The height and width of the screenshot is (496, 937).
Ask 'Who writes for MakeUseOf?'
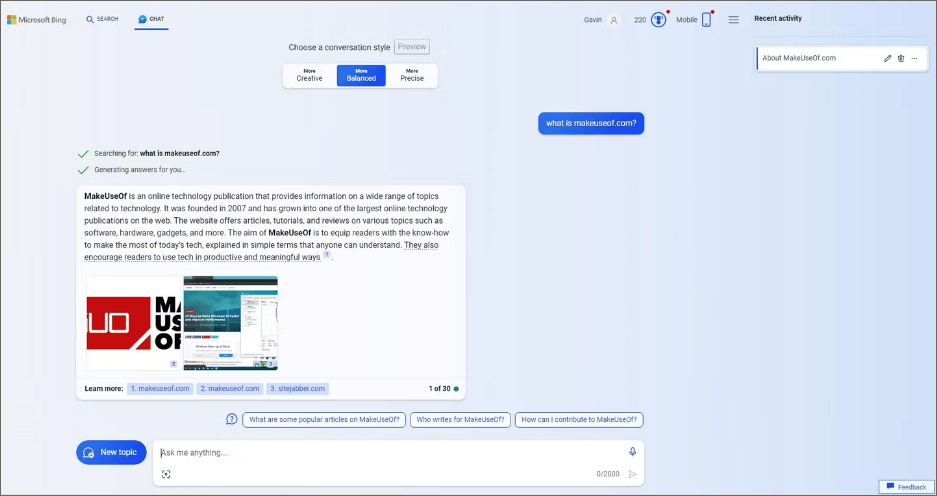[x=460, y=420]
